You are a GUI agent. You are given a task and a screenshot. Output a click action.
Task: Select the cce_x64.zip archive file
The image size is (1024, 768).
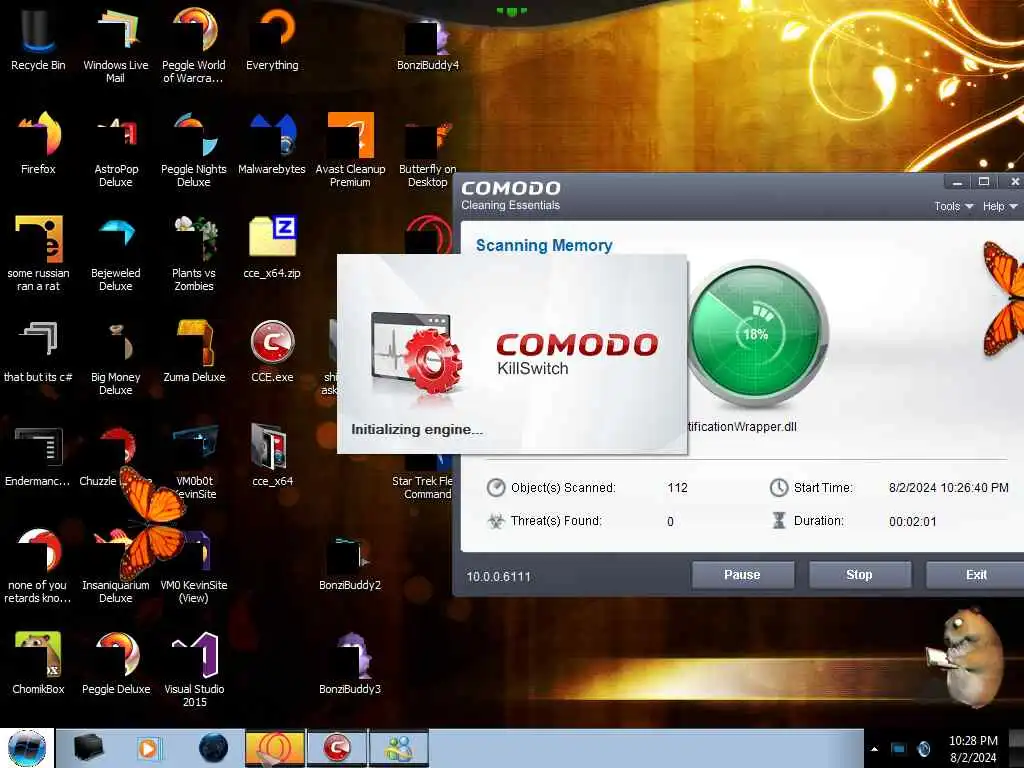point(272,247)
